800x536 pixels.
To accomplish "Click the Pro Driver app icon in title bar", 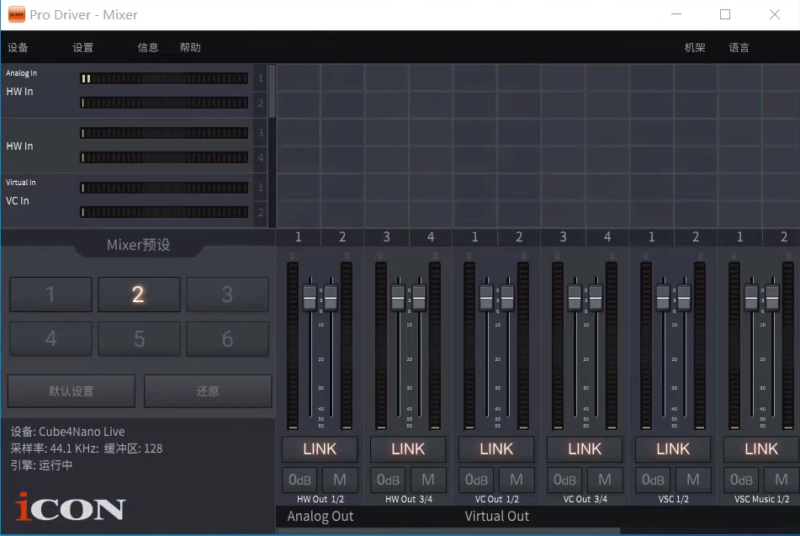I will pos(15,15).
